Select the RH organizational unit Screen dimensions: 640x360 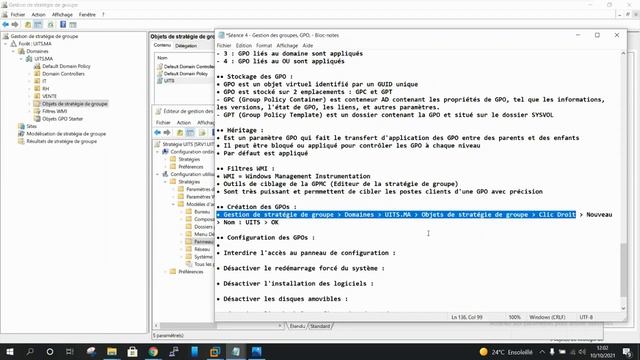pos(45,89)
